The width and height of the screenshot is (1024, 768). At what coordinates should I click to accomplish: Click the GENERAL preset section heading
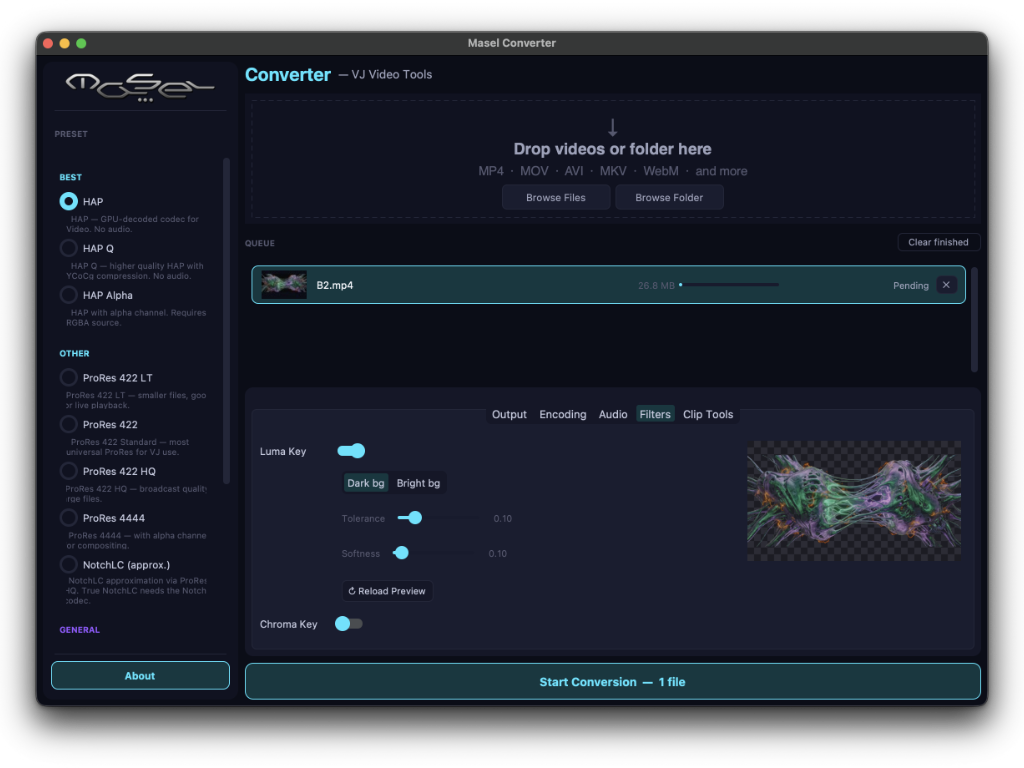pyautogui.click(x=80, y=630)
